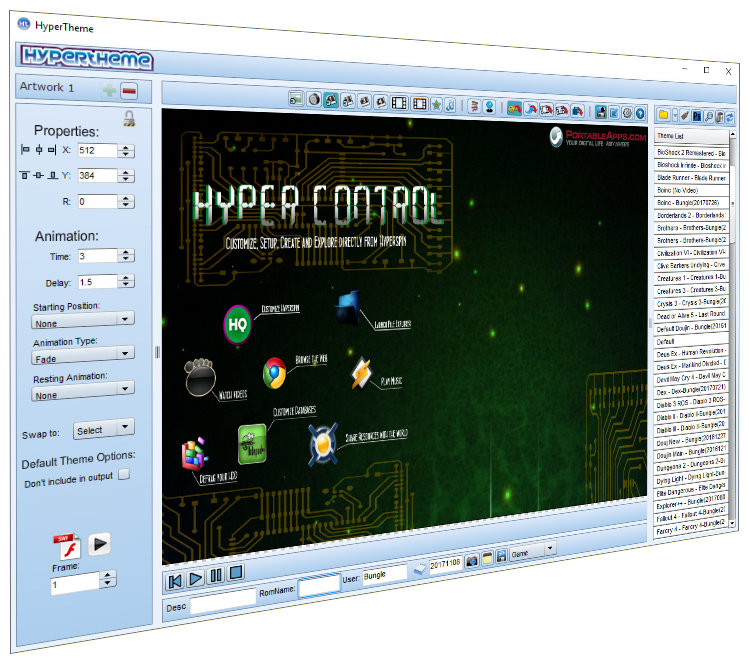Click the magnifier search icon in theme toolbar
Image resolution: width=749 pixels, height=665 pixels.
click(708, 117)
